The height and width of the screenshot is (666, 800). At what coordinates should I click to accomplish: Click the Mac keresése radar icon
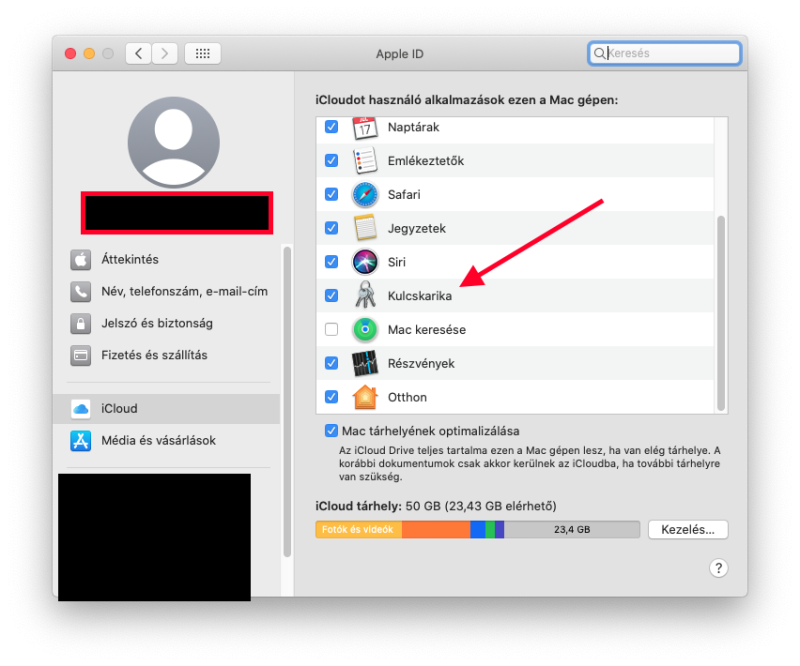point(365,330)
